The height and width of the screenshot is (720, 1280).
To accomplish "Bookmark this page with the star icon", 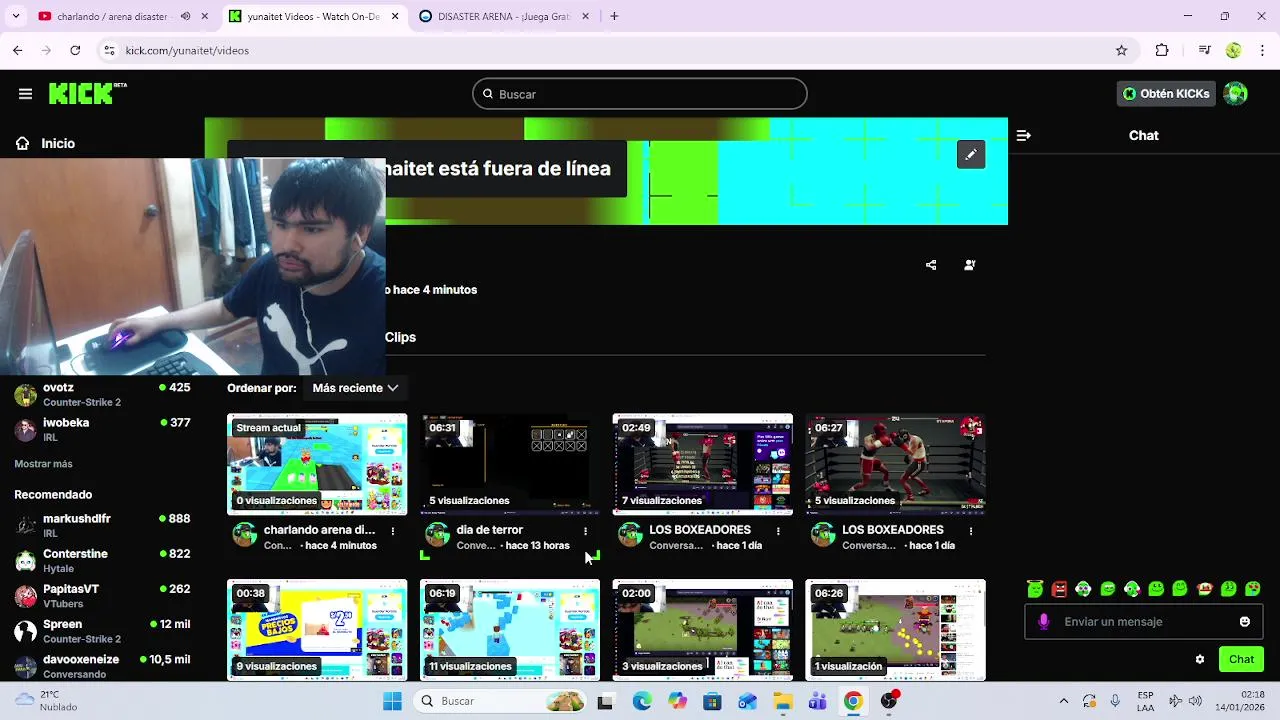I will (1121, 50).
